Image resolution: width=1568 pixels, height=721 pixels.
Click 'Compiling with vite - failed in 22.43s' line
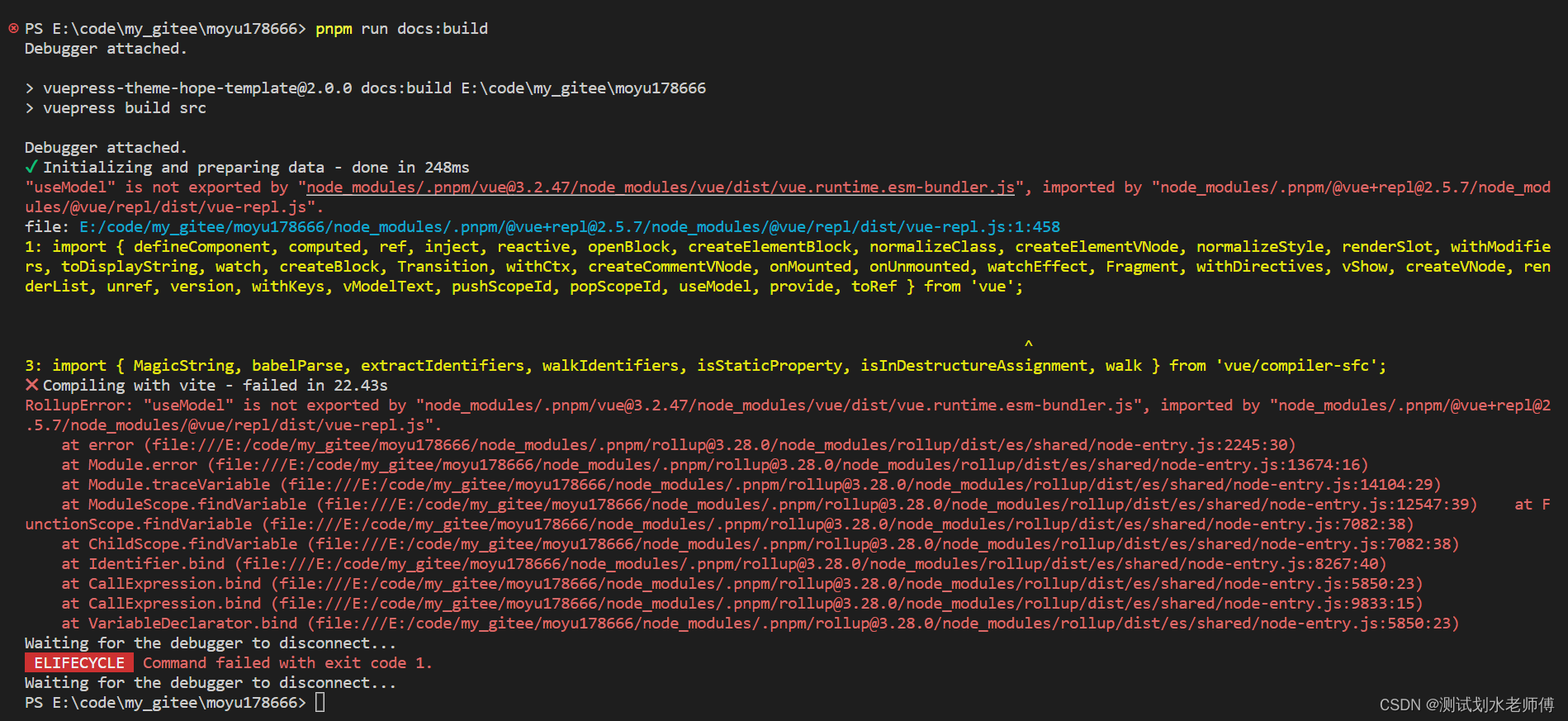coord(215,386)
